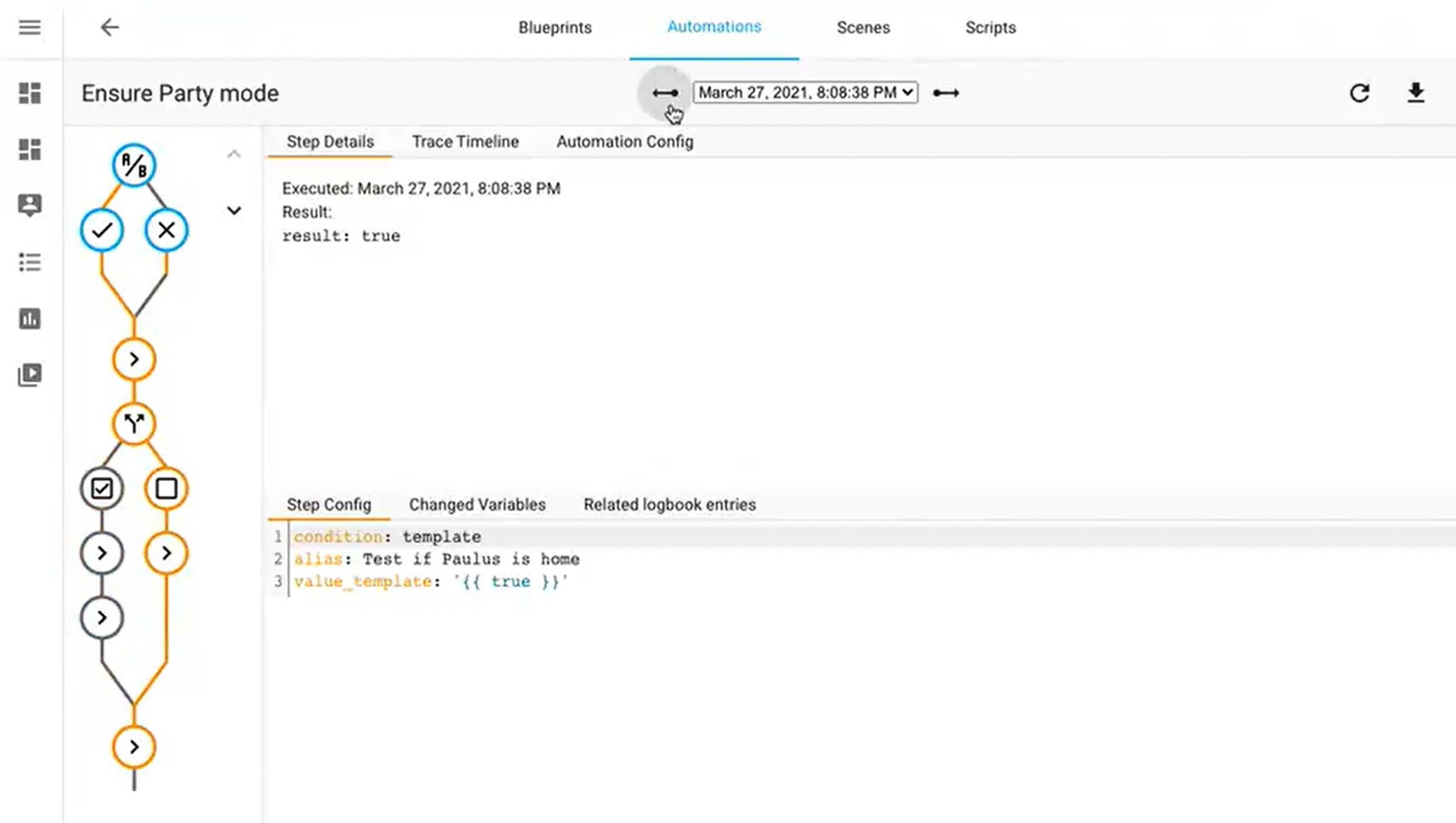
Task: Select the checkmark condition node
Action: point(102,230)
